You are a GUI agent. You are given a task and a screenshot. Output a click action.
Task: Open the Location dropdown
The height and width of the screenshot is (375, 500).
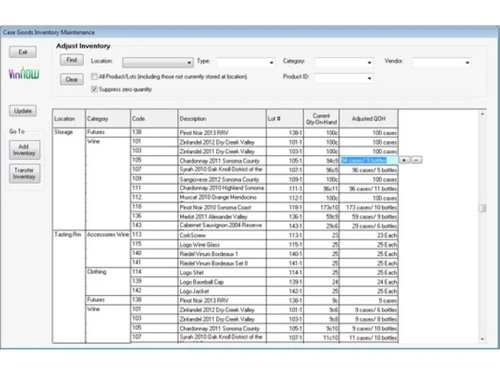158,62
